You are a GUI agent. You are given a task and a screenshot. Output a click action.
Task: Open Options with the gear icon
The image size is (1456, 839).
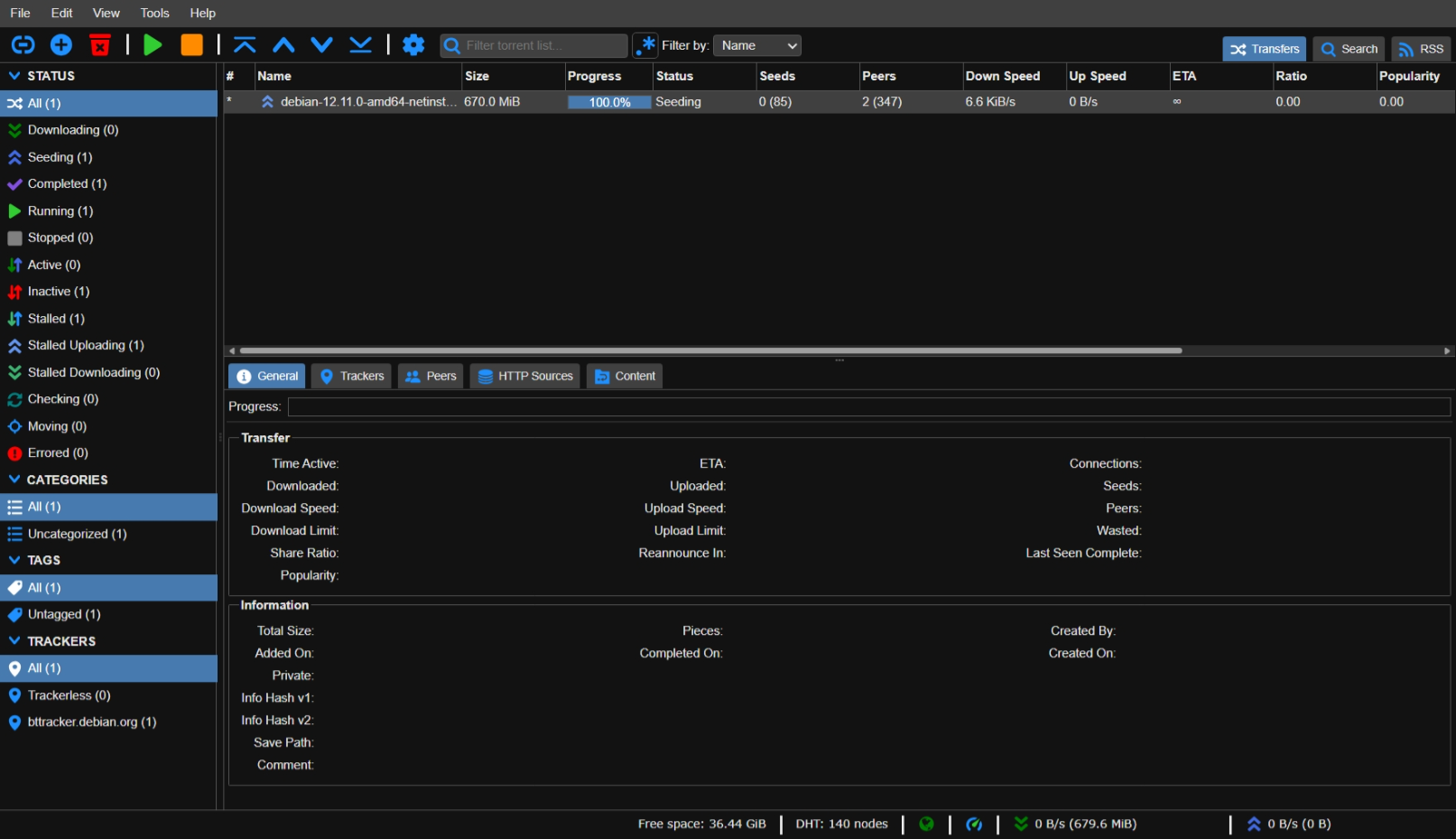coord(413,45)
